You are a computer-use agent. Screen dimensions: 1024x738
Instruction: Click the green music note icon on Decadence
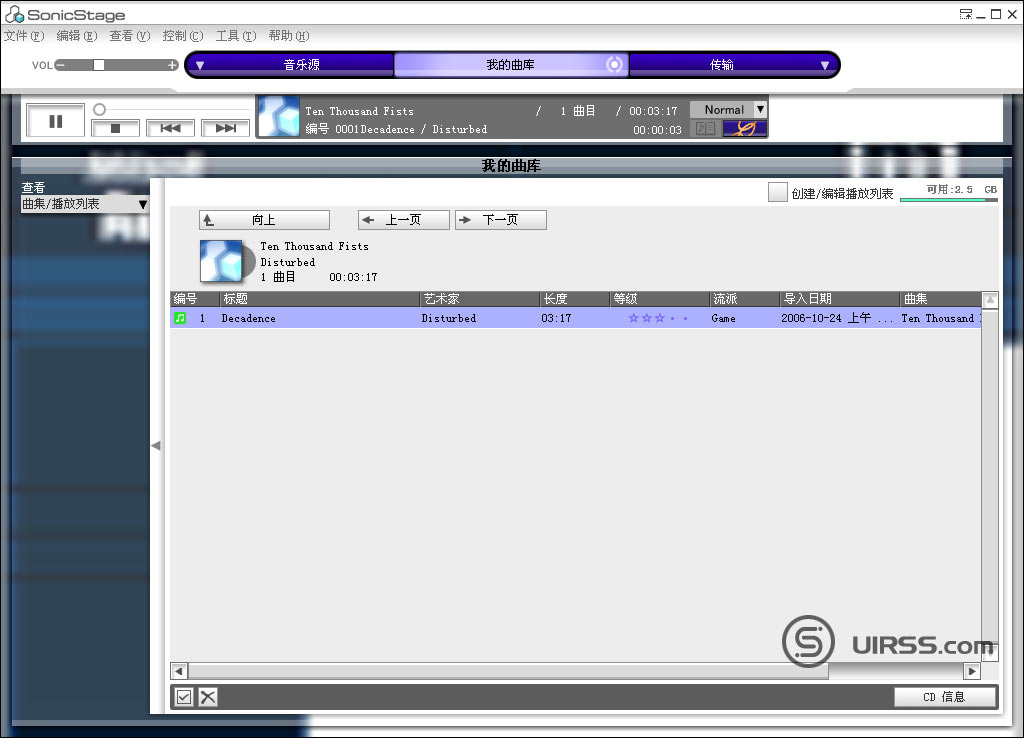click(180, 318)
